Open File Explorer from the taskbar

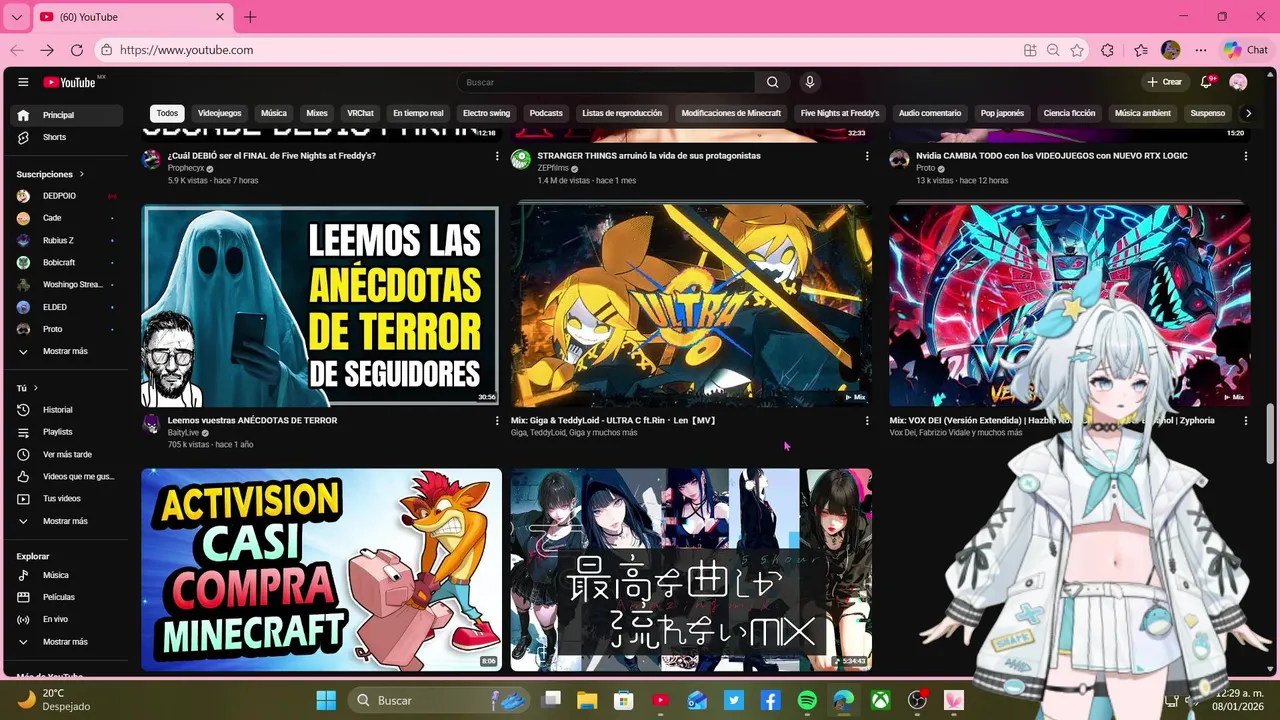coord(586,701)
